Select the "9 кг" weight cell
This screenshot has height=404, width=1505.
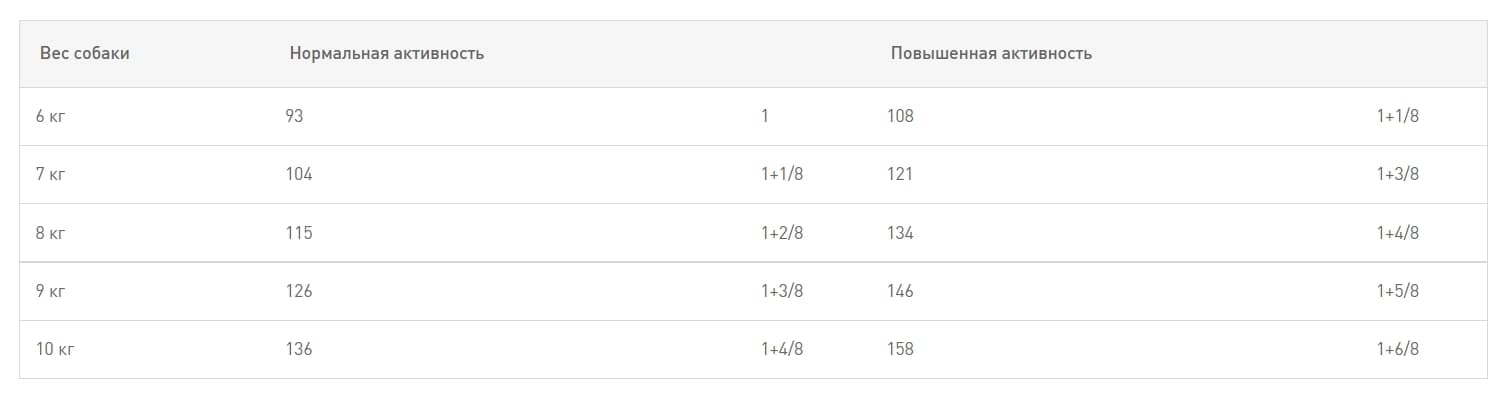click(x=51, y=291)
